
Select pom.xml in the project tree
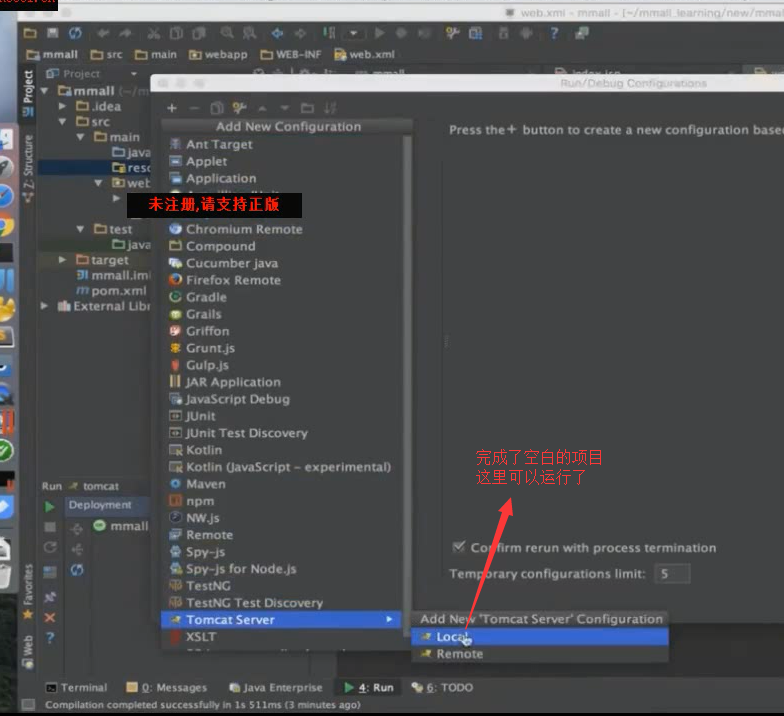(112, 290)
